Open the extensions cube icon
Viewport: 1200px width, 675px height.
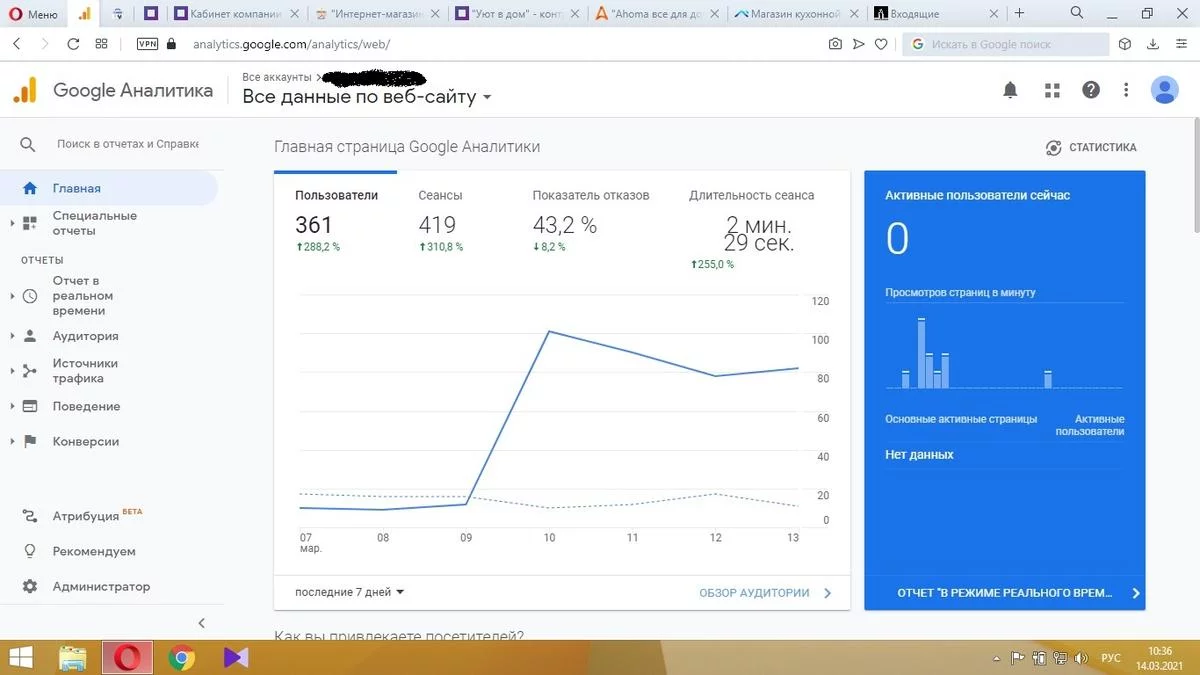click(x=1125, y=44)
